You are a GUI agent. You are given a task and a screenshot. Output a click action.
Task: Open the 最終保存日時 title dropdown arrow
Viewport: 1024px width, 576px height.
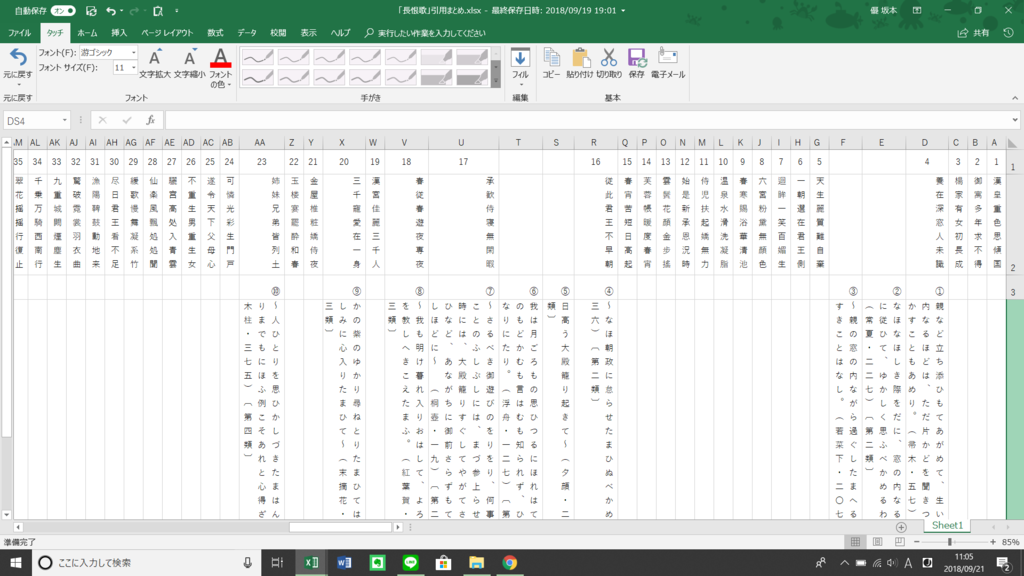pyautogui.click(x=623, y=10)
